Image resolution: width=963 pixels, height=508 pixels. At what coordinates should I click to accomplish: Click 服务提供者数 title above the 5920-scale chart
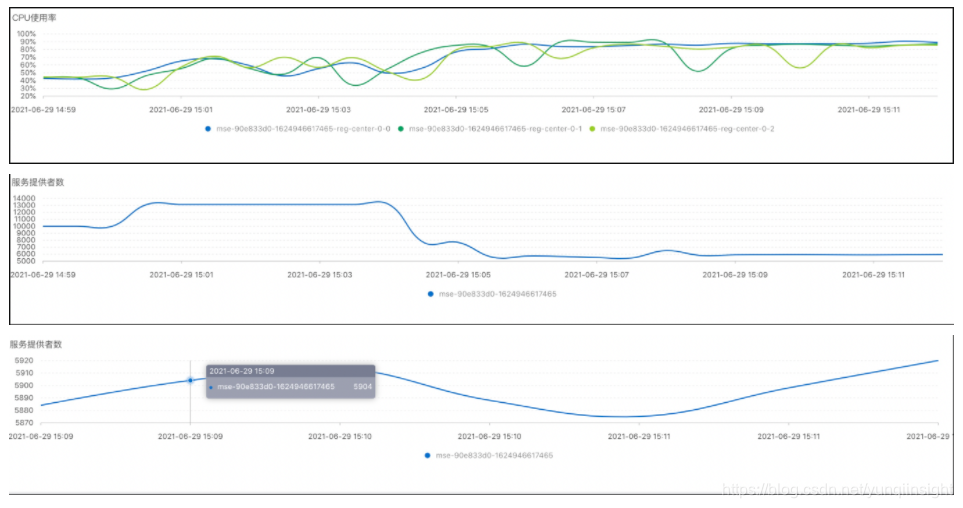[x=36, y=345]
